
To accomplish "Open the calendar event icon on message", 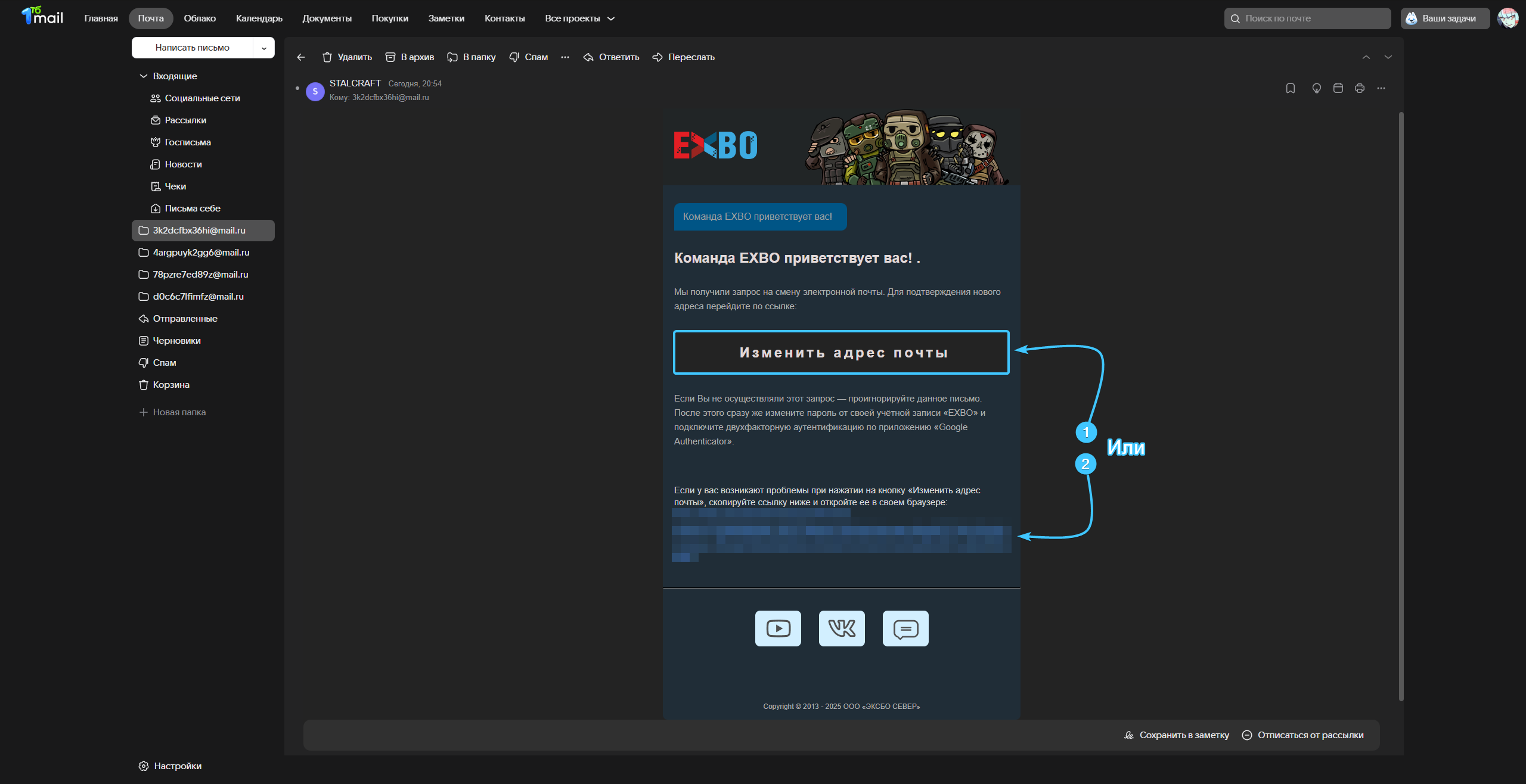I will (1338, 88).
